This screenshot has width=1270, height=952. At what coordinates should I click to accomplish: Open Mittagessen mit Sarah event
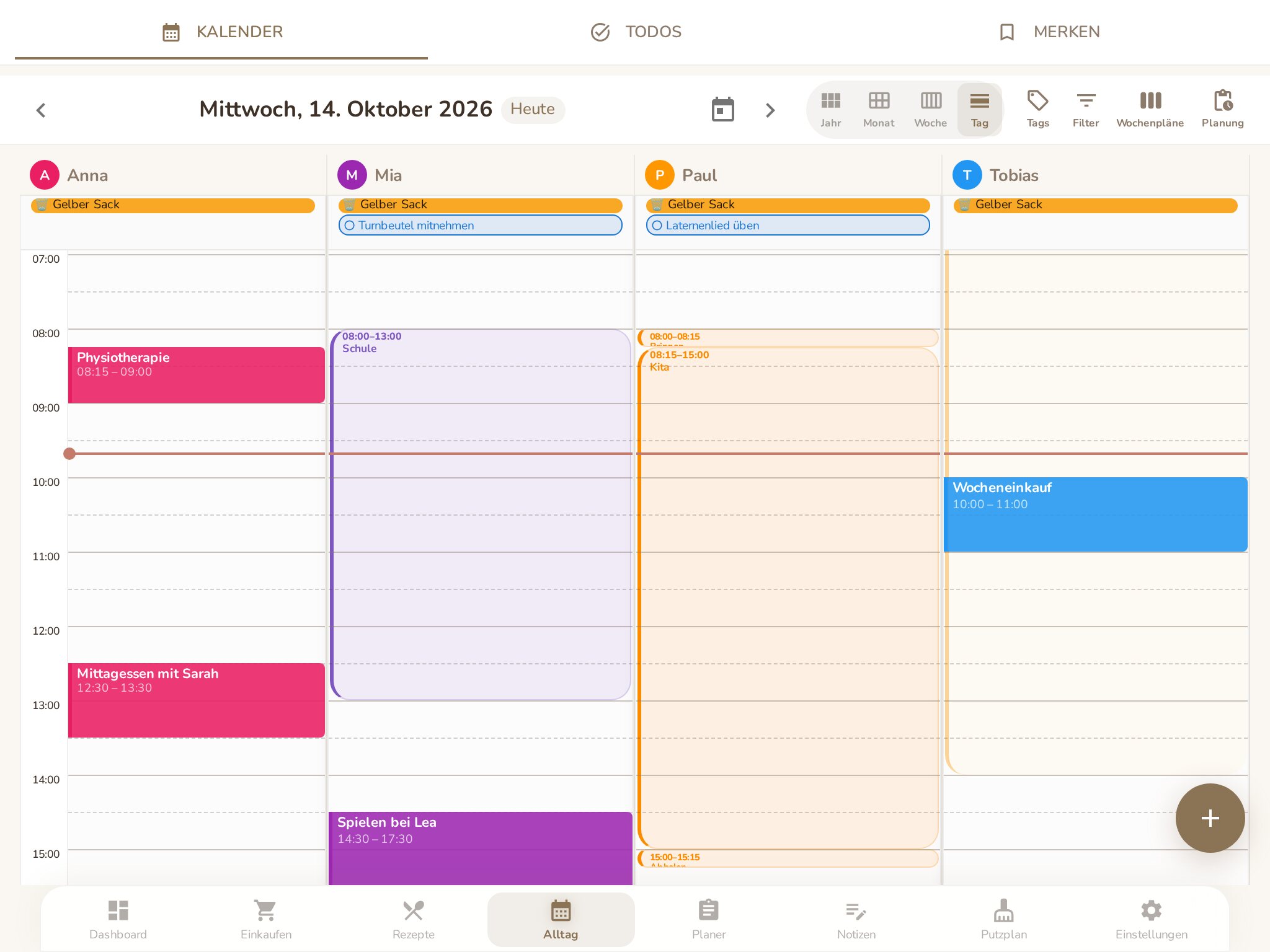[x=197, y=700]
